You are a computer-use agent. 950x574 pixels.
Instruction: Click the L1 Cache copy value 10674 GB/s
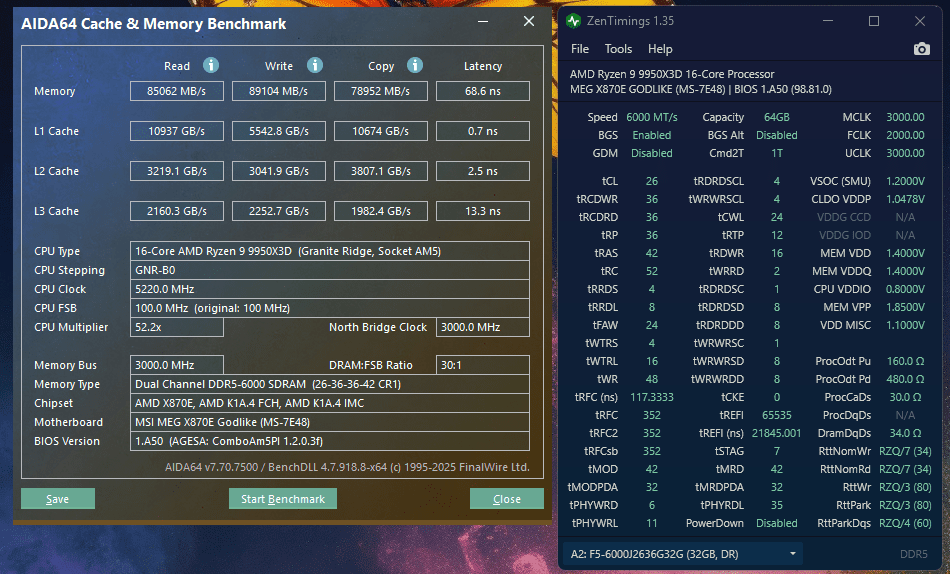380,131
